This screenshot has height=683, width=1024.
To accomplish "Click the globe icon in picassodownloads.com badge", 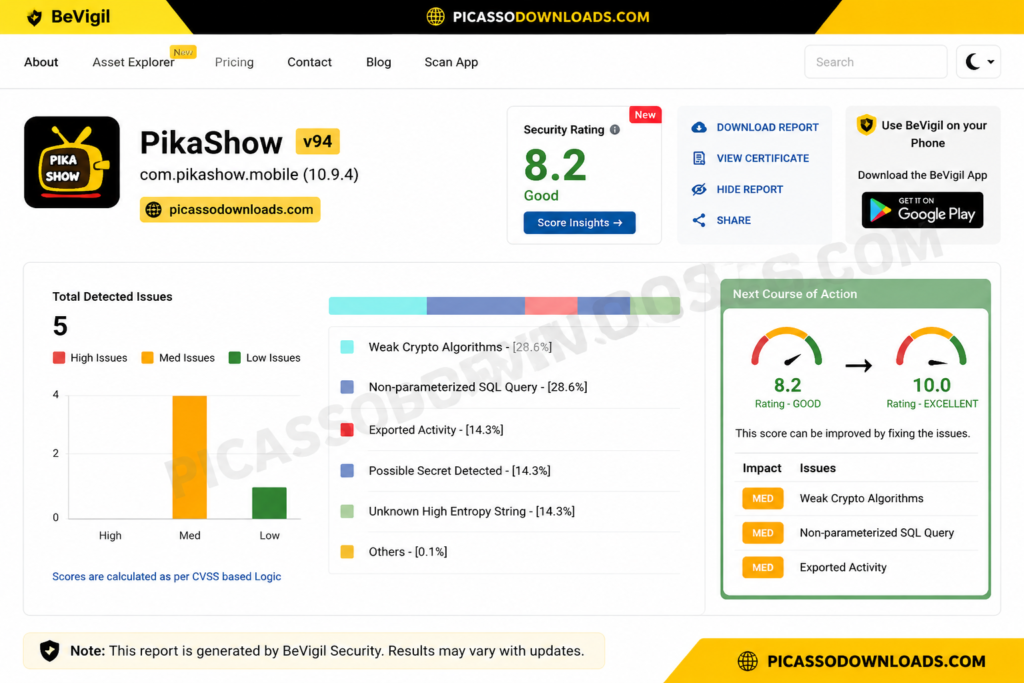I will pos(153,210).
